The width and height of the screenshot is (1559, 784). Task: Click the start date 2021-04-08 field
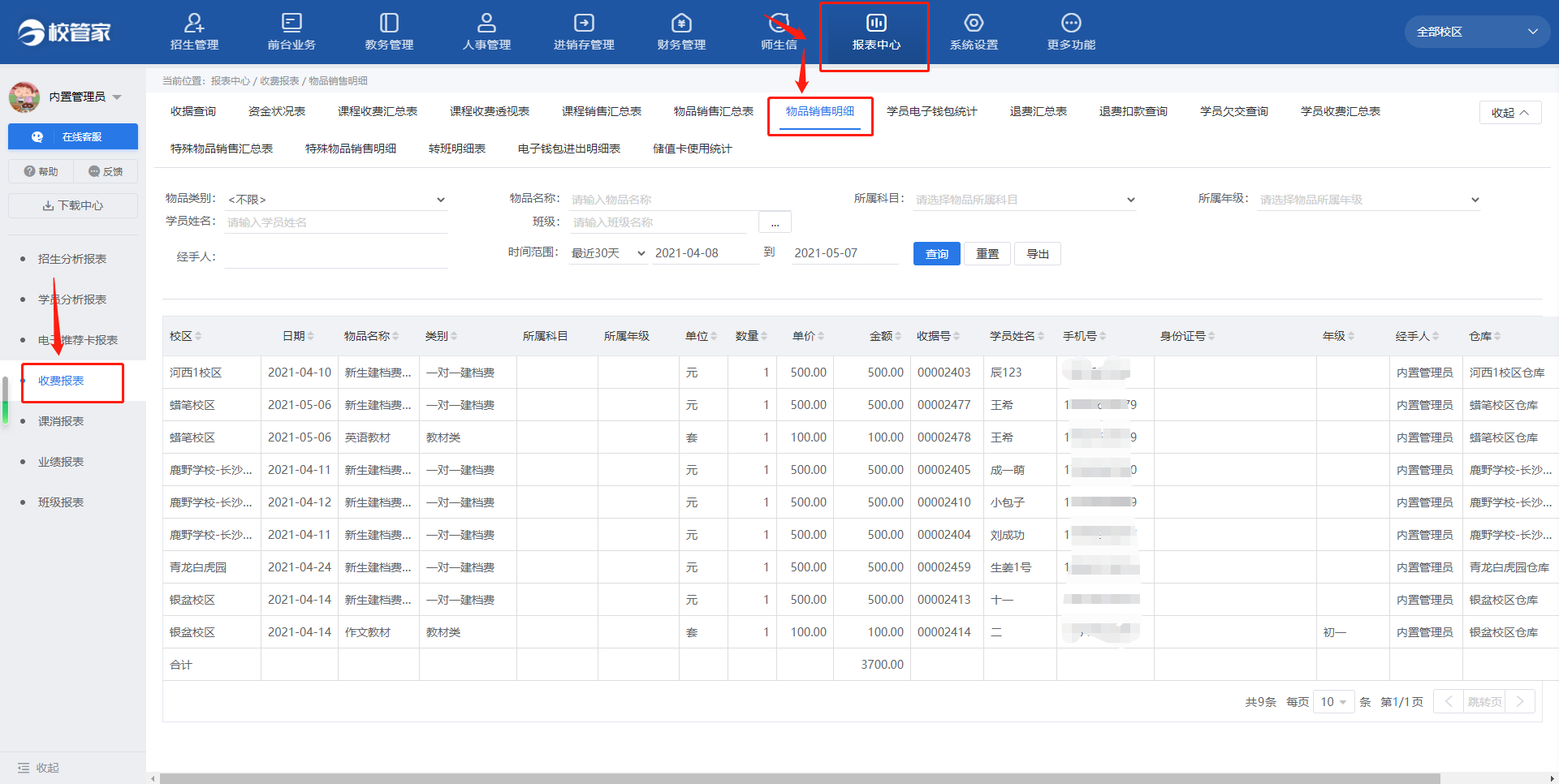pyautogui.click(x=705, y=253)
